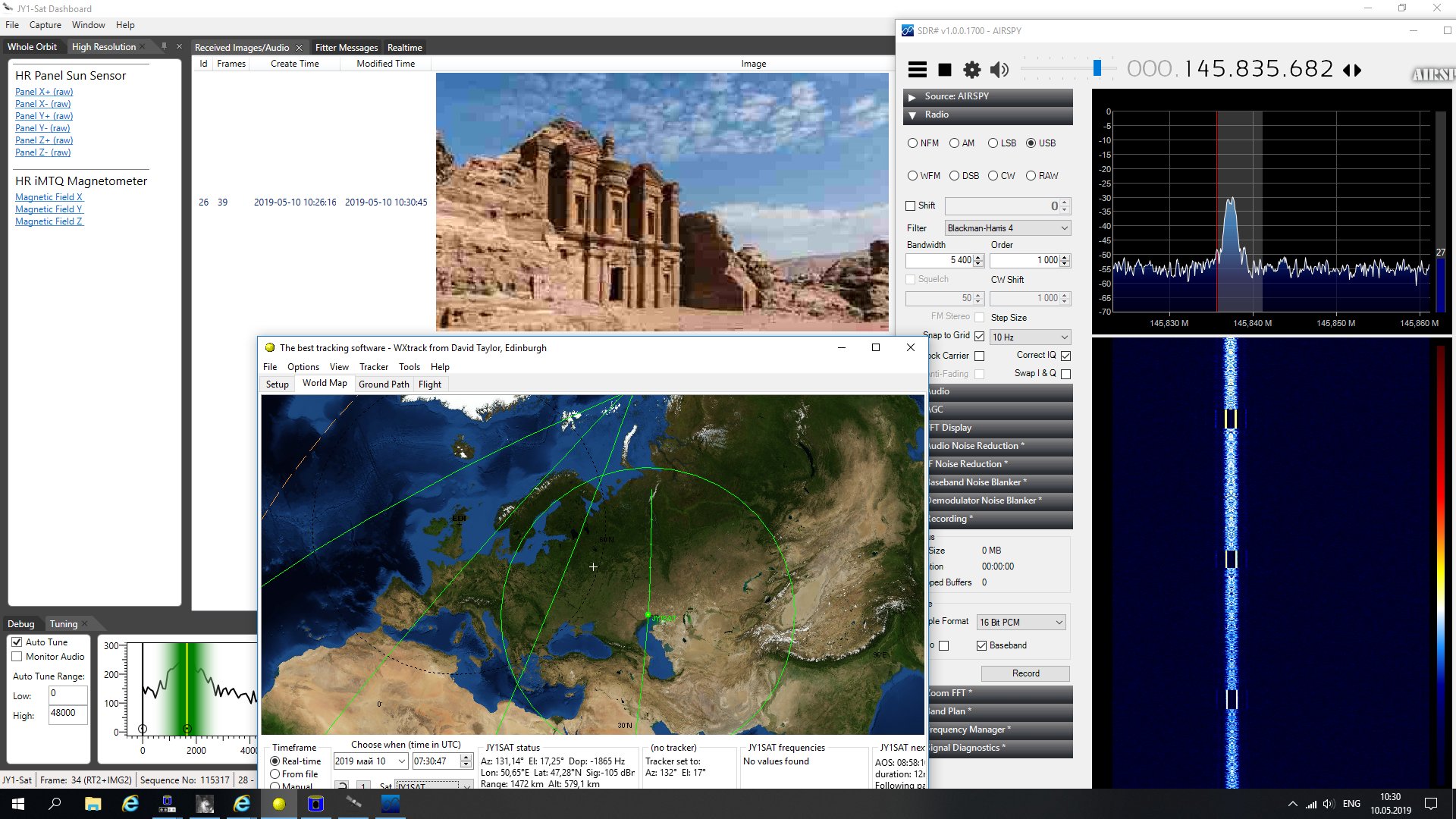Open the Panel Y- (raw) link
The image size is (1456, 819).
tap(42, 128)
